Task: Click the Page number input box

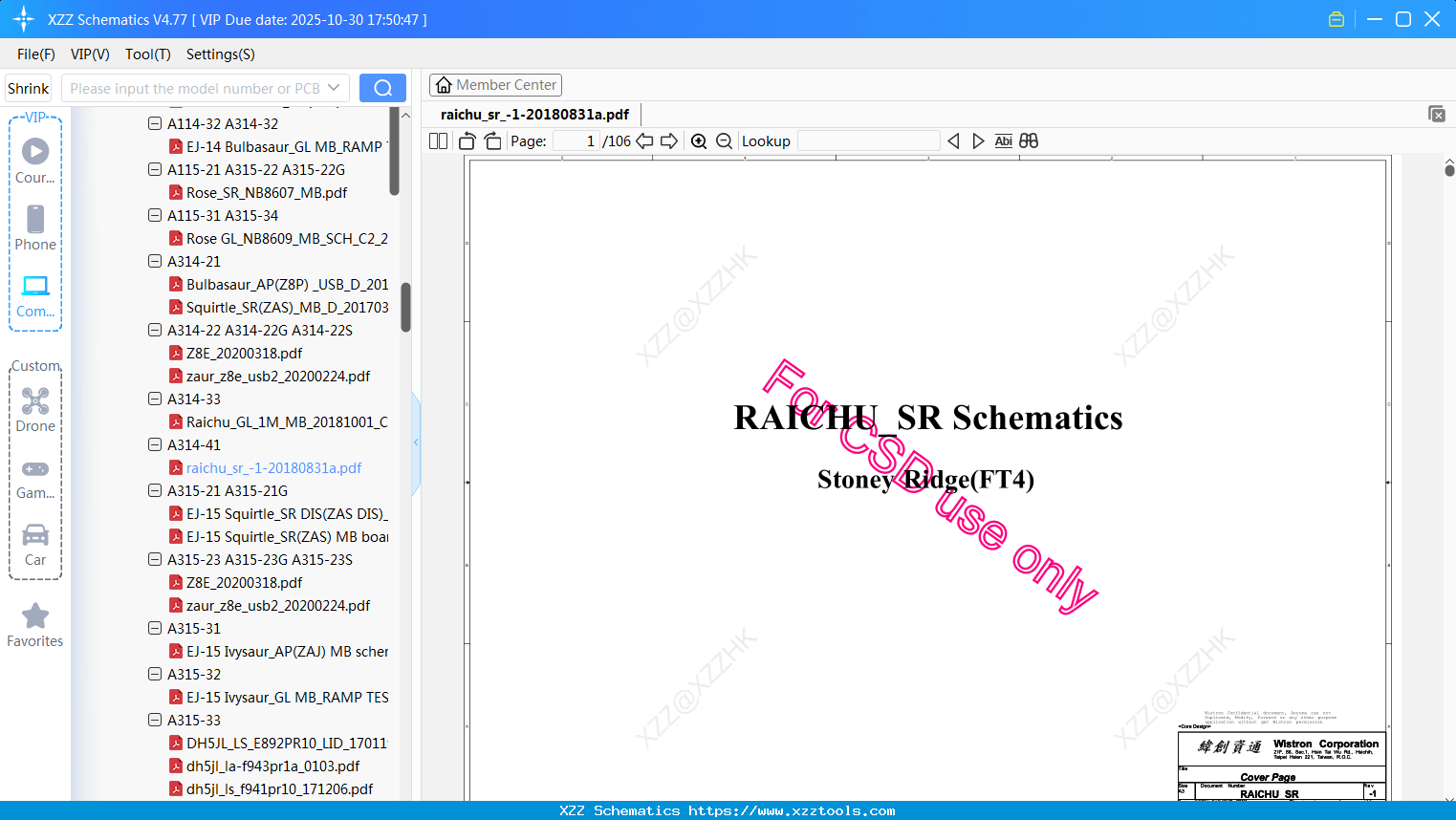Action: [576, 140]
